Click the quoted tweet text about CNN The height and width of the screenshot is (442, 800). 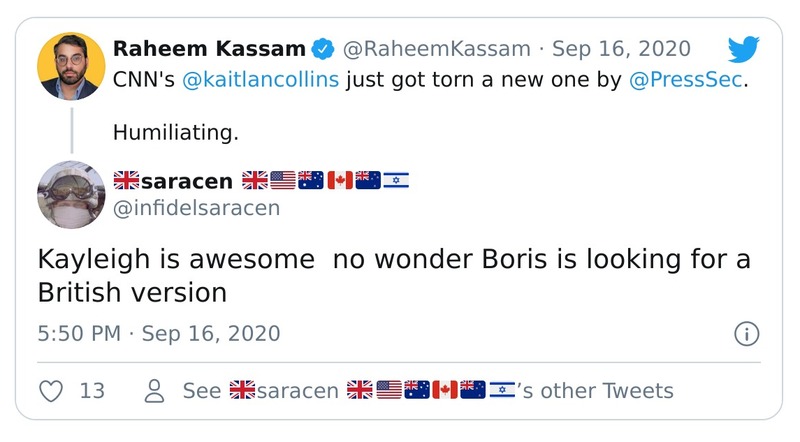430,80
